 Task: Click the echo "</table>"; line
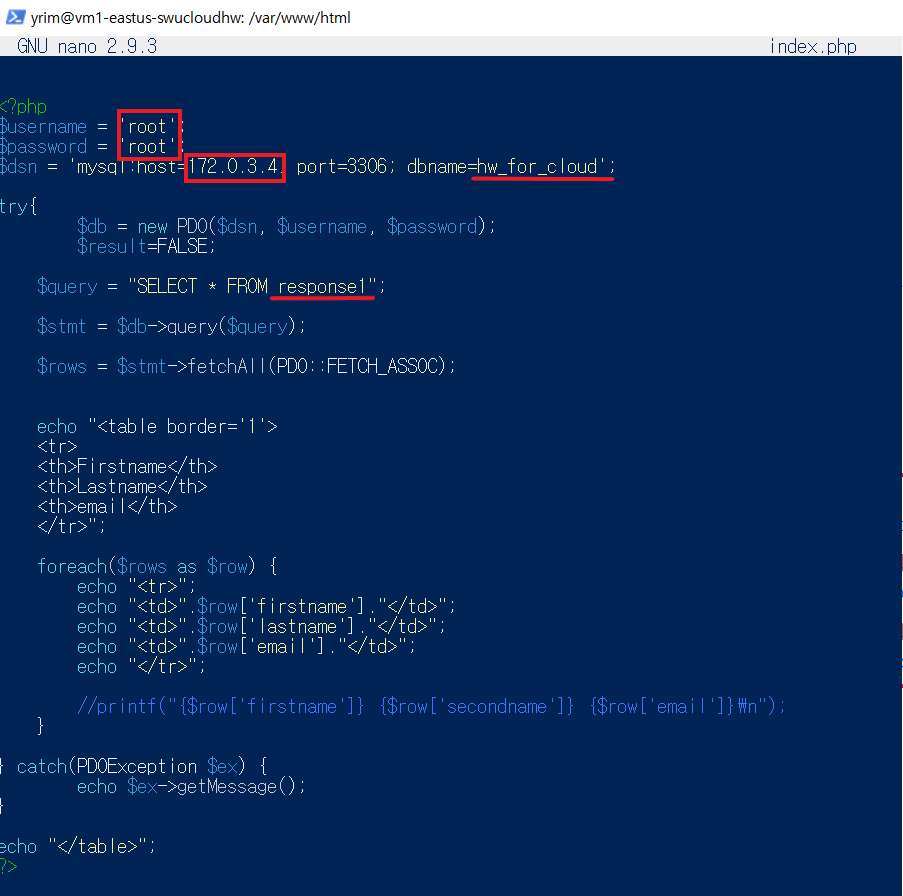point(78,846)
